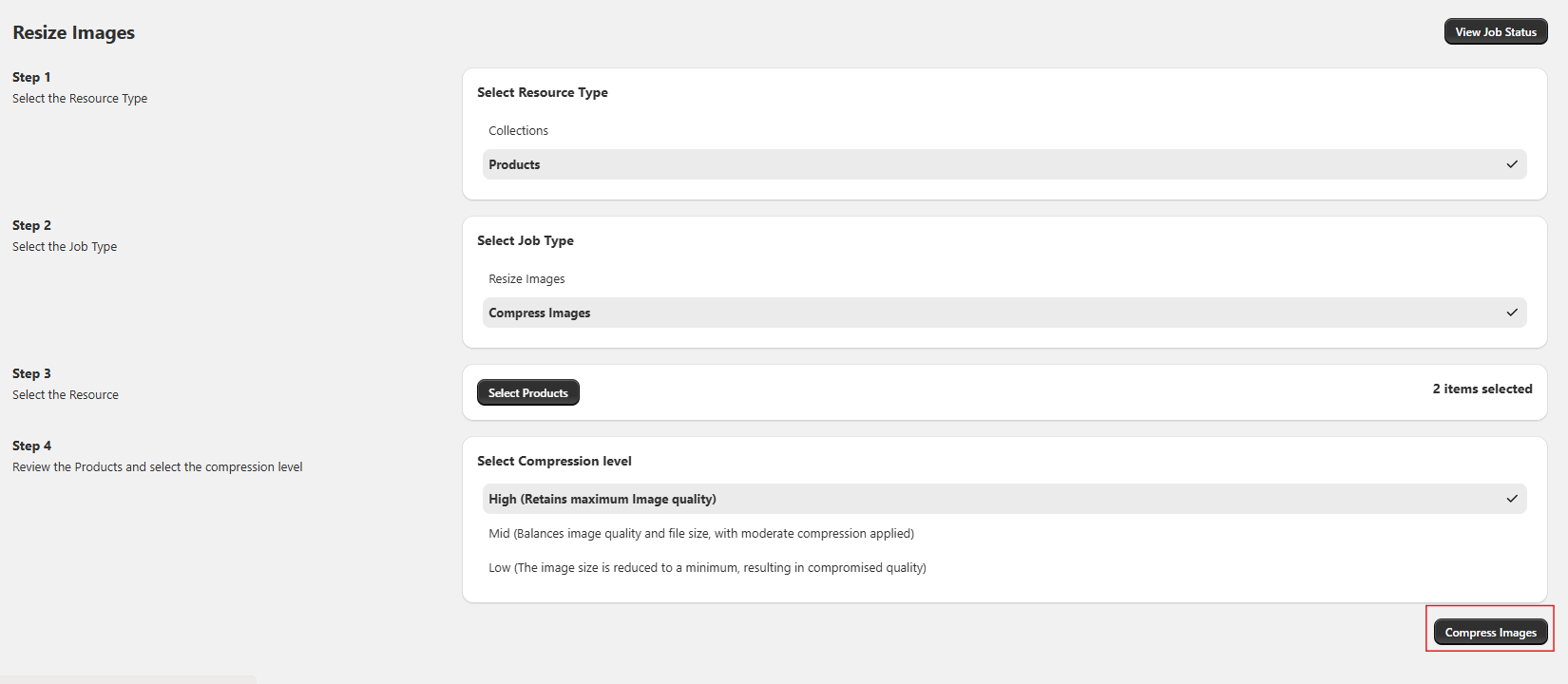This screenshot has height=684, width=1568.
Task: Click the checkmark icon beside Products
Action: pos(1512,164)
